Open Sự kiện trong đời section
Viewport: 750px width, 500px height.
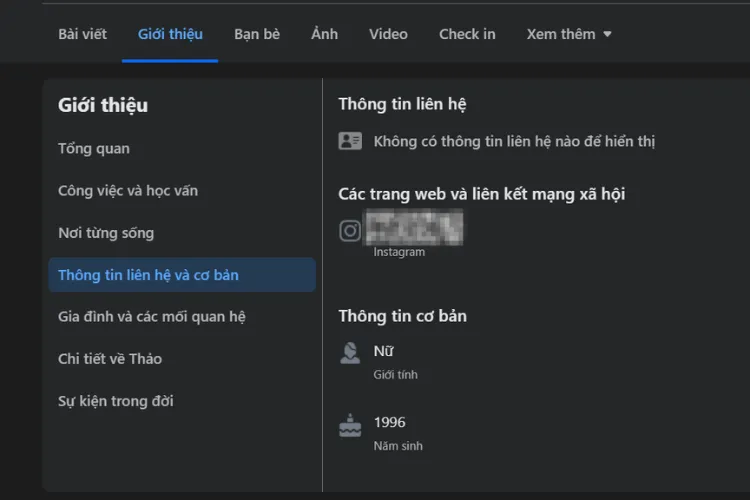[116, 401]
